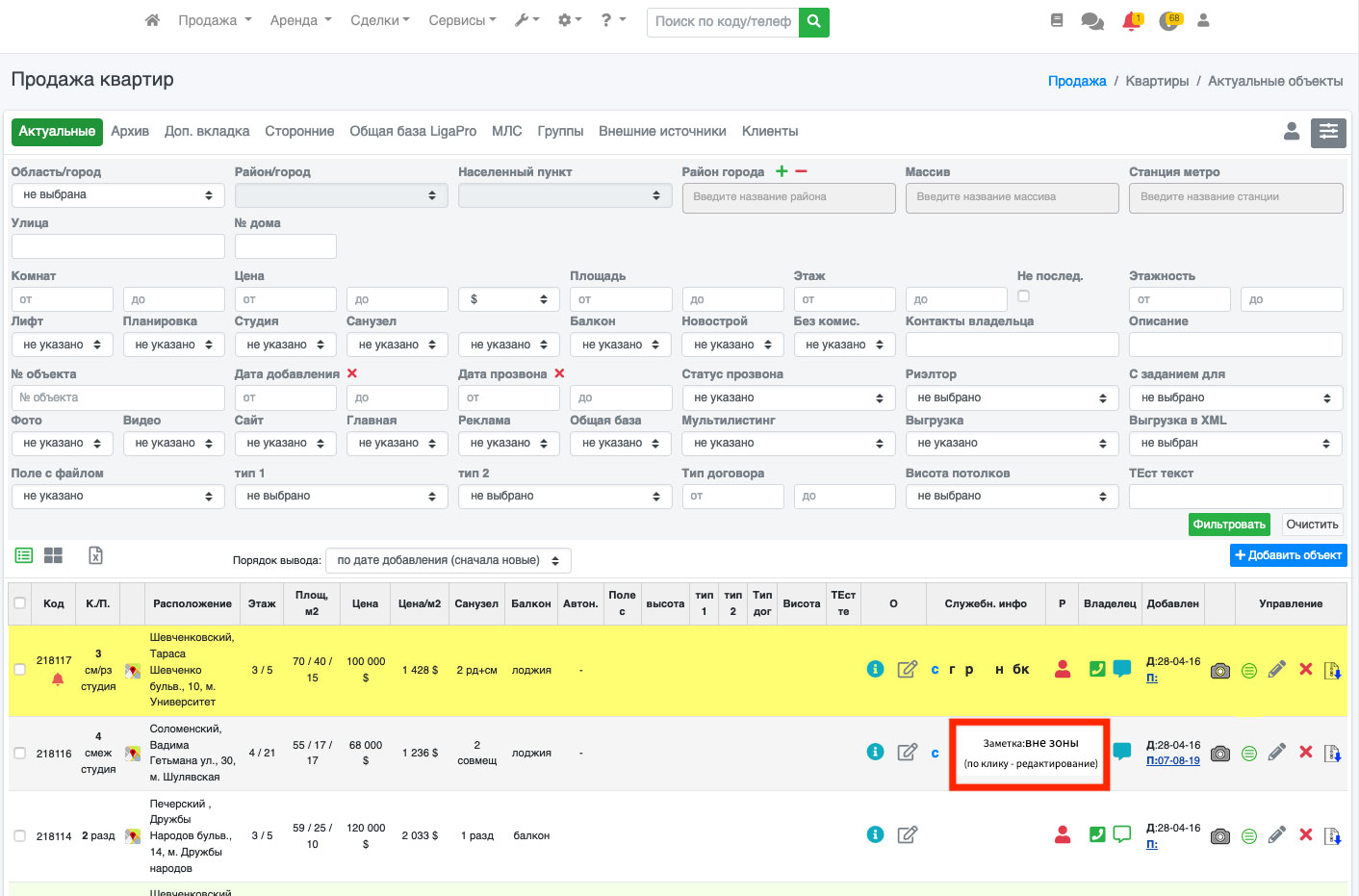
Task: Open the notifications bell icon
Action: 1131,21
